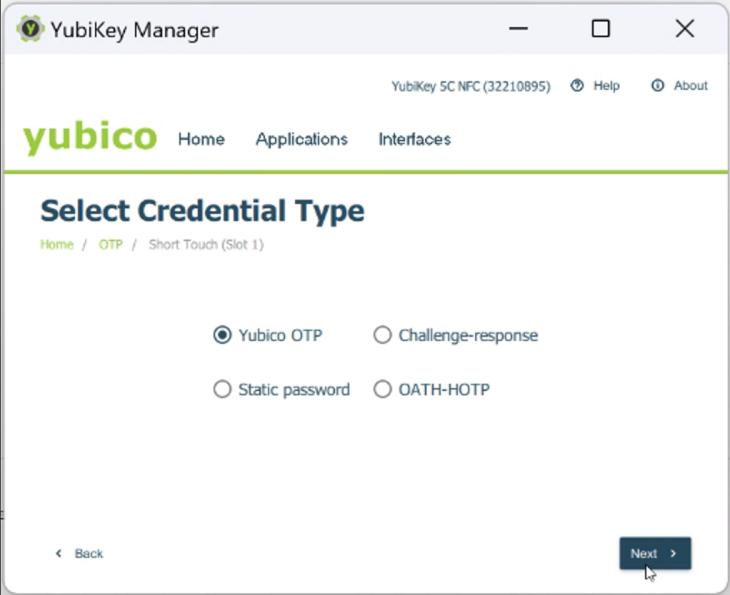Navigate to the OTP breadcrumb link

click(x=110, y=244)
